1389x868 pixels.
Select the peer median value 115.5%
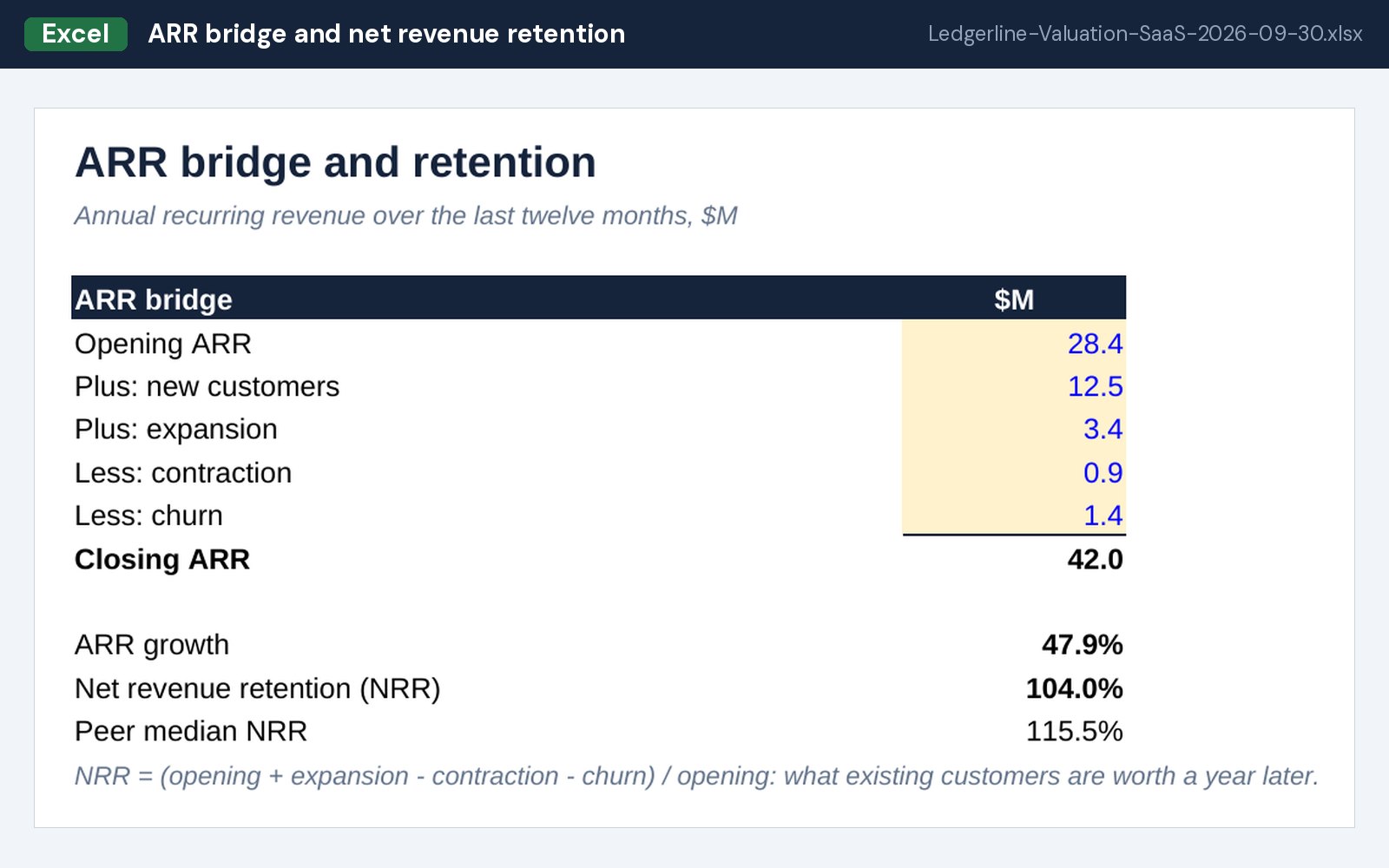tap(1074, 731)
